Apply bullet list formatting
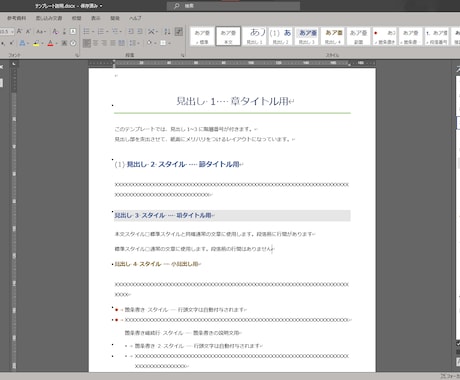This screenshot has width=460, height=380. coord(86,31)
